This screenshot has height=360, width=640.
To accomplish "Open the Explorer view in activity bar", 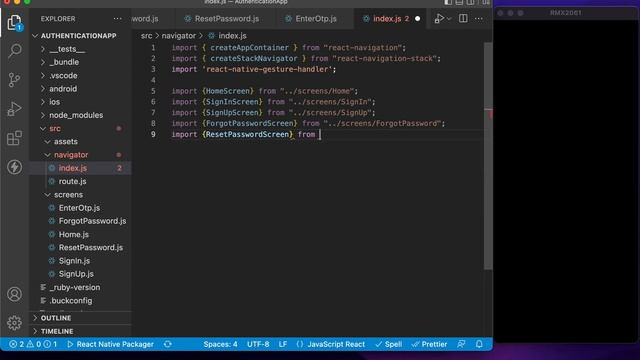I will pos(14,23).
